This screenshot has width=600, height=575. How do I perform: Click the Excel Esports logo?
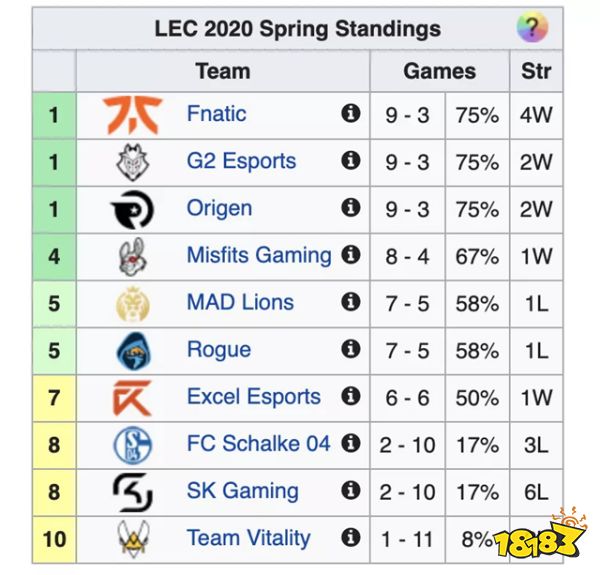click(133, 397)
